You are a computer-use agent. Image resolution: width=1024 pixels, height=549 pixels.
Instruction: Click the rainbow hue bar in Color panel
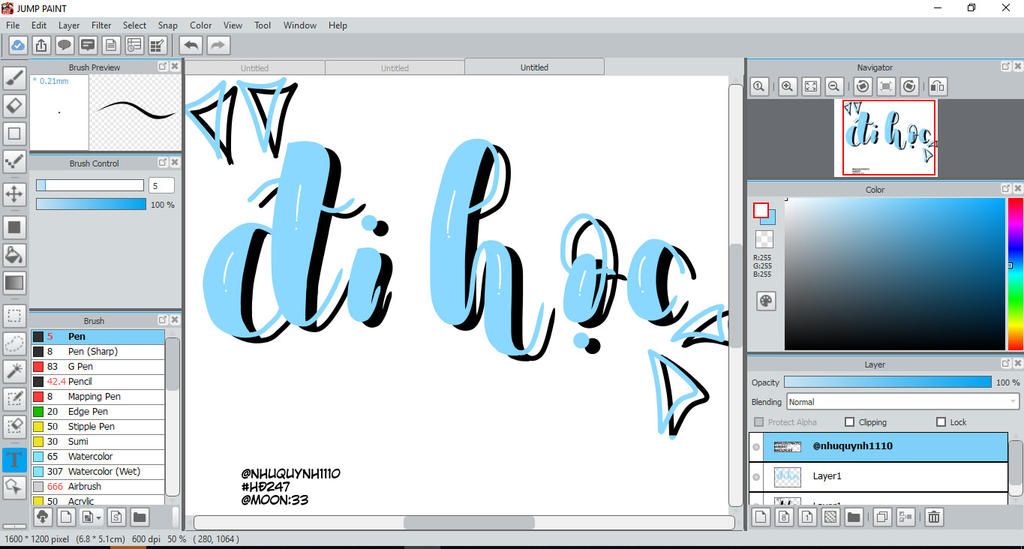1016,274
